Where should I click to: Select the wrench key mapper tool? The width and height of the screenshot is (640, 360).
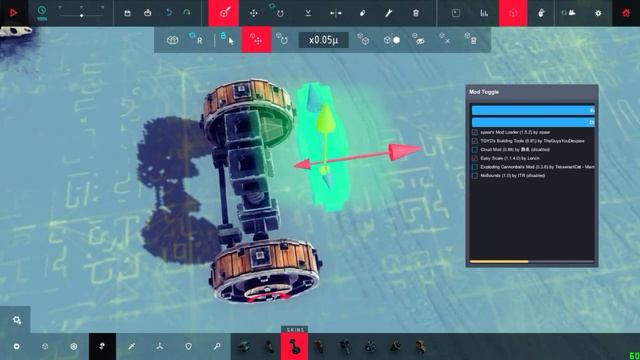click(388, 13)
